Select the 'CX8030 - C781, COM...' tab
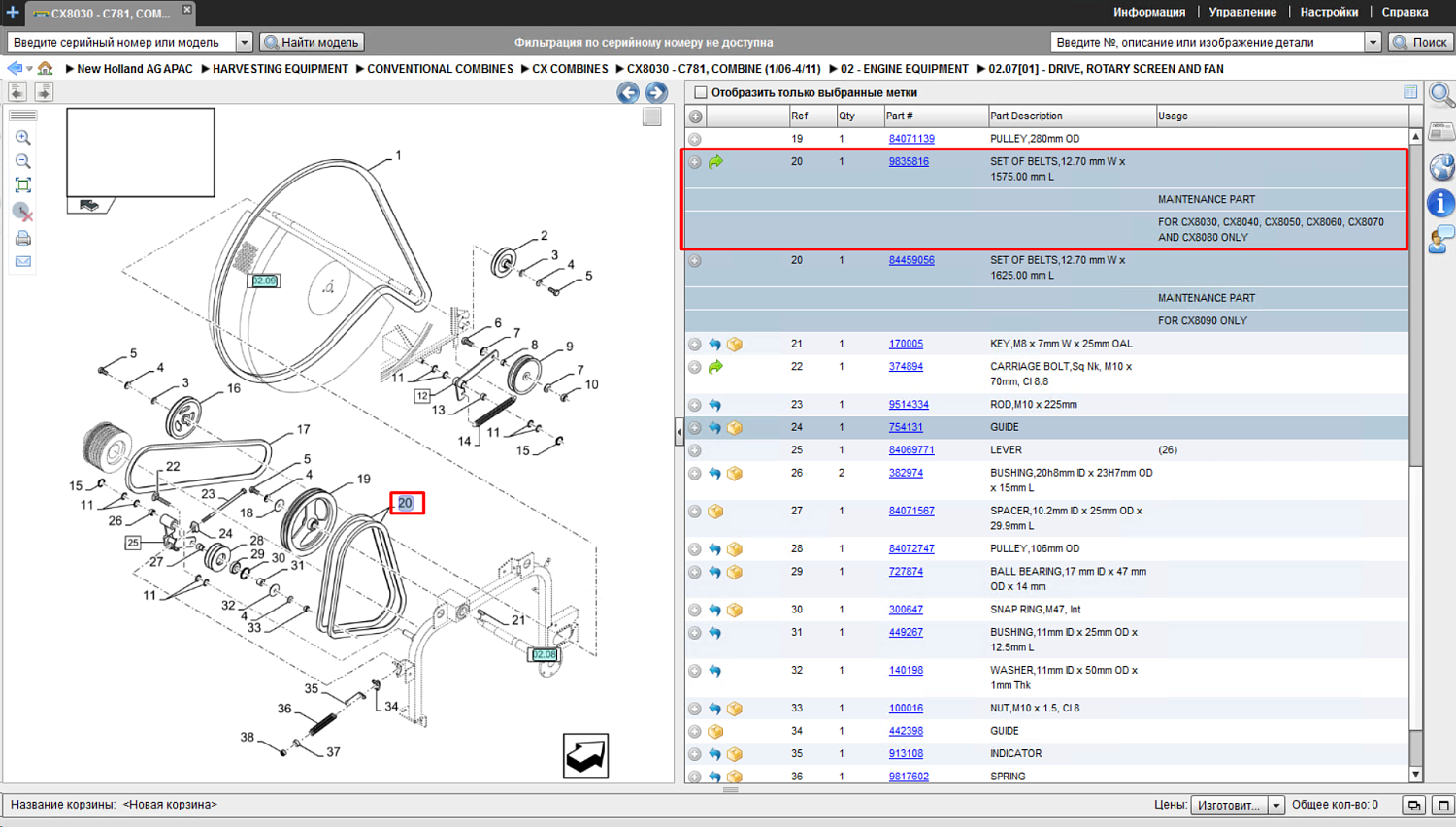The height and width of the screenshot is (827, 1456). [x=110, y=14]
